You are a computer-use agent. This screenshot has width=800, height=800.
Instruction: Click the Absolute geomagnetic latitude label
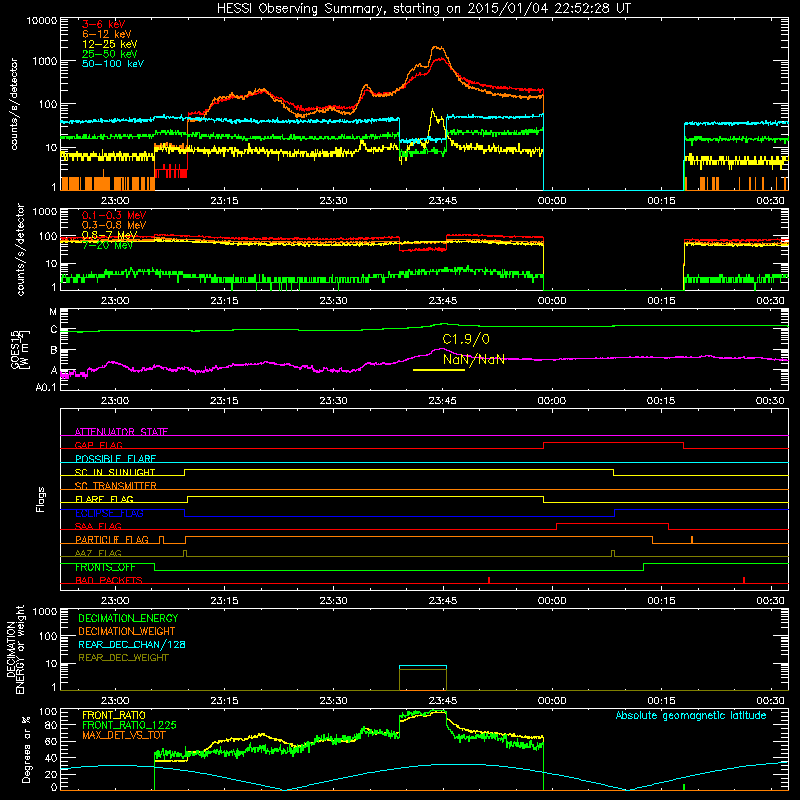coord(691,716)
